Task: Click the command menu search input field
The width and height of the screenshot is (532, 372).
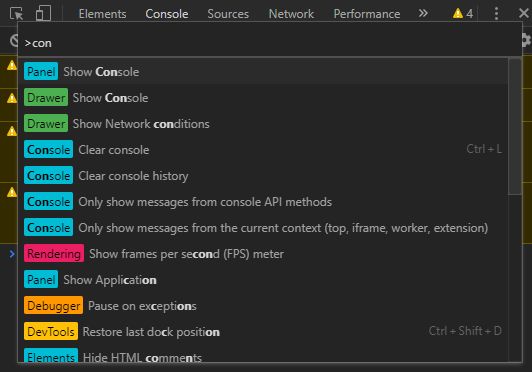Action: click(x=270, y=43)
